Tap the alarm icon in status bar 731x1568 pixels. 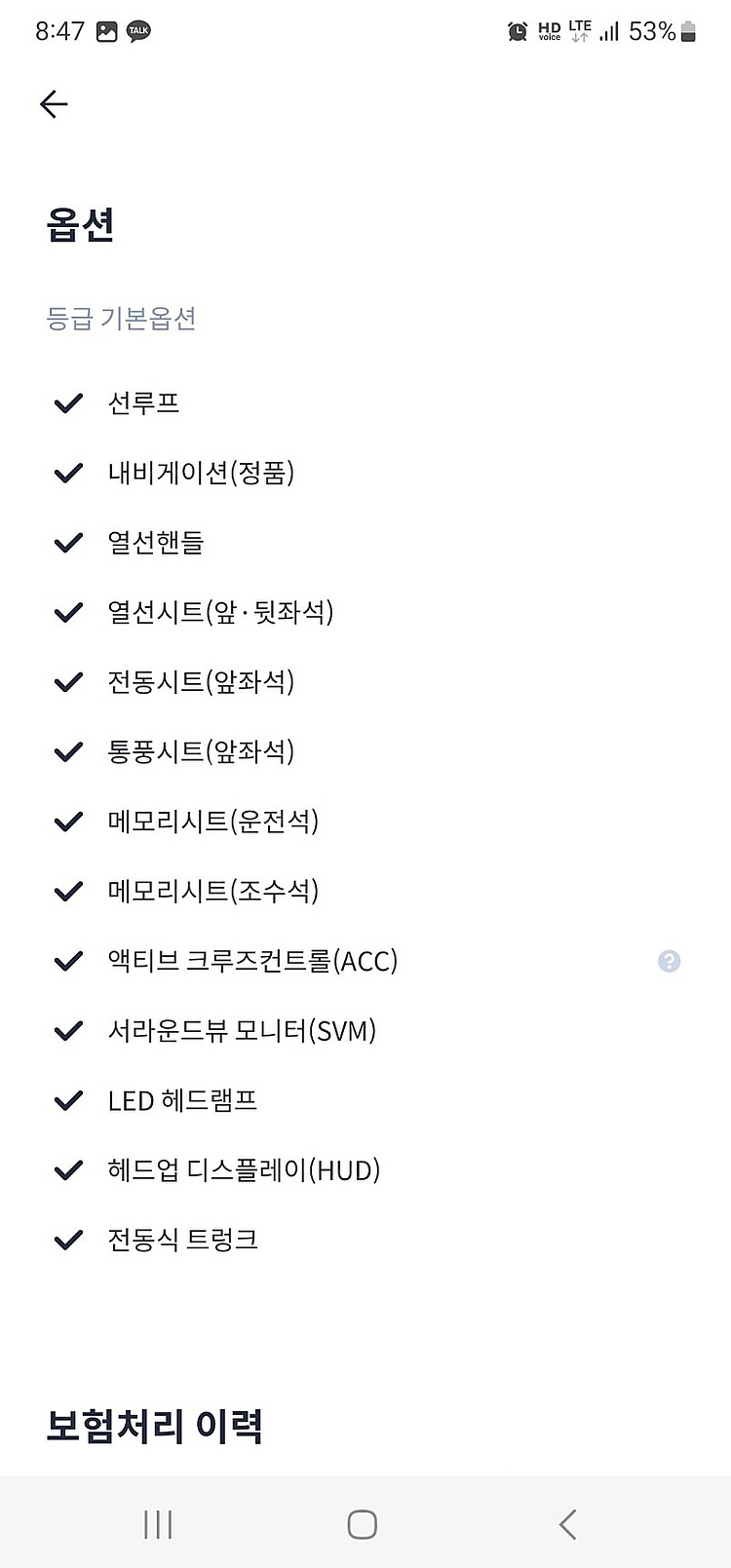coord(518,32)
